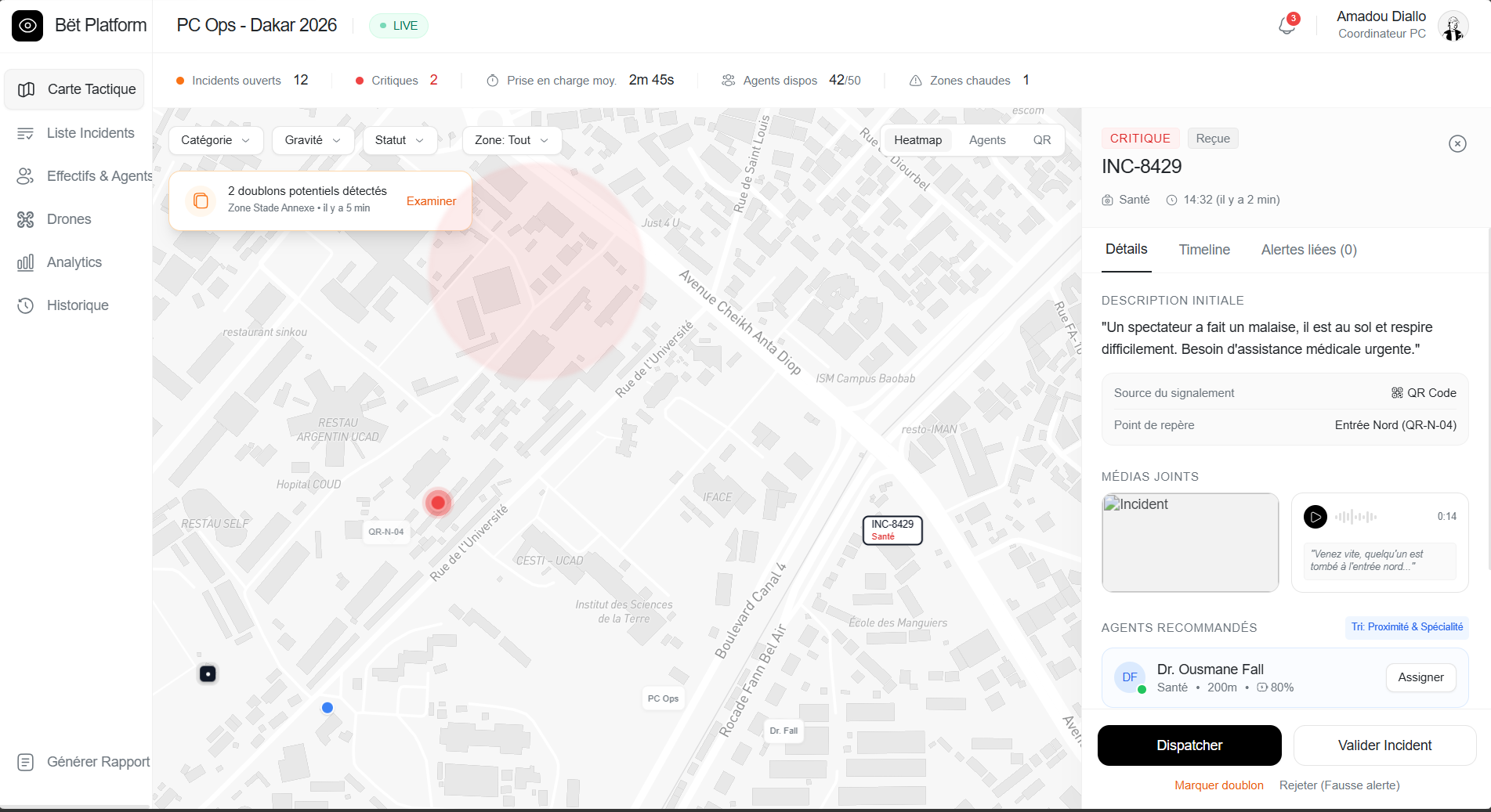Open the Zone: Tout dropdown
This screenshot has width=1491, height=812.
(512, 140)
